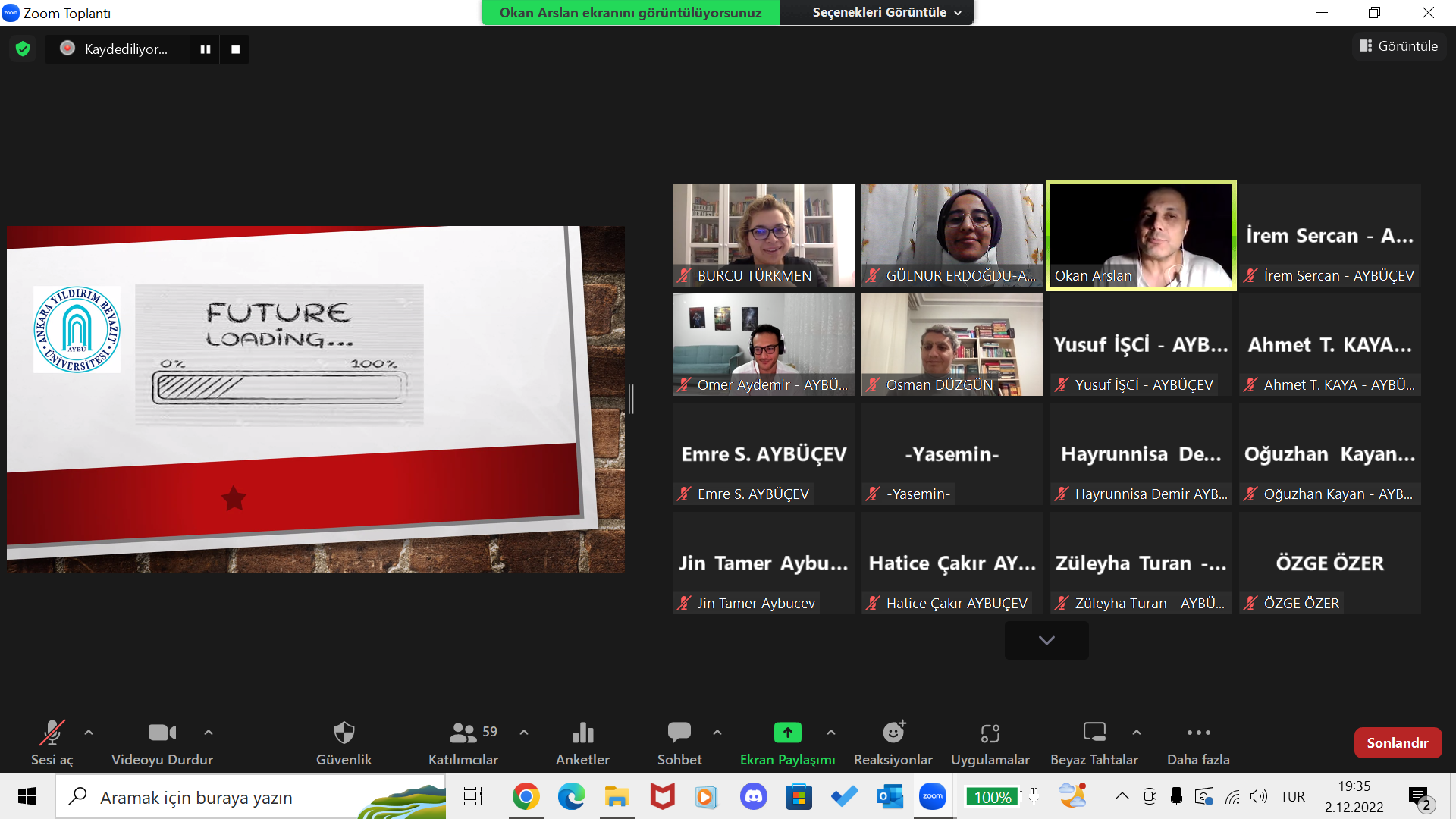Open Daha fazla more menu

point(1198,733)
